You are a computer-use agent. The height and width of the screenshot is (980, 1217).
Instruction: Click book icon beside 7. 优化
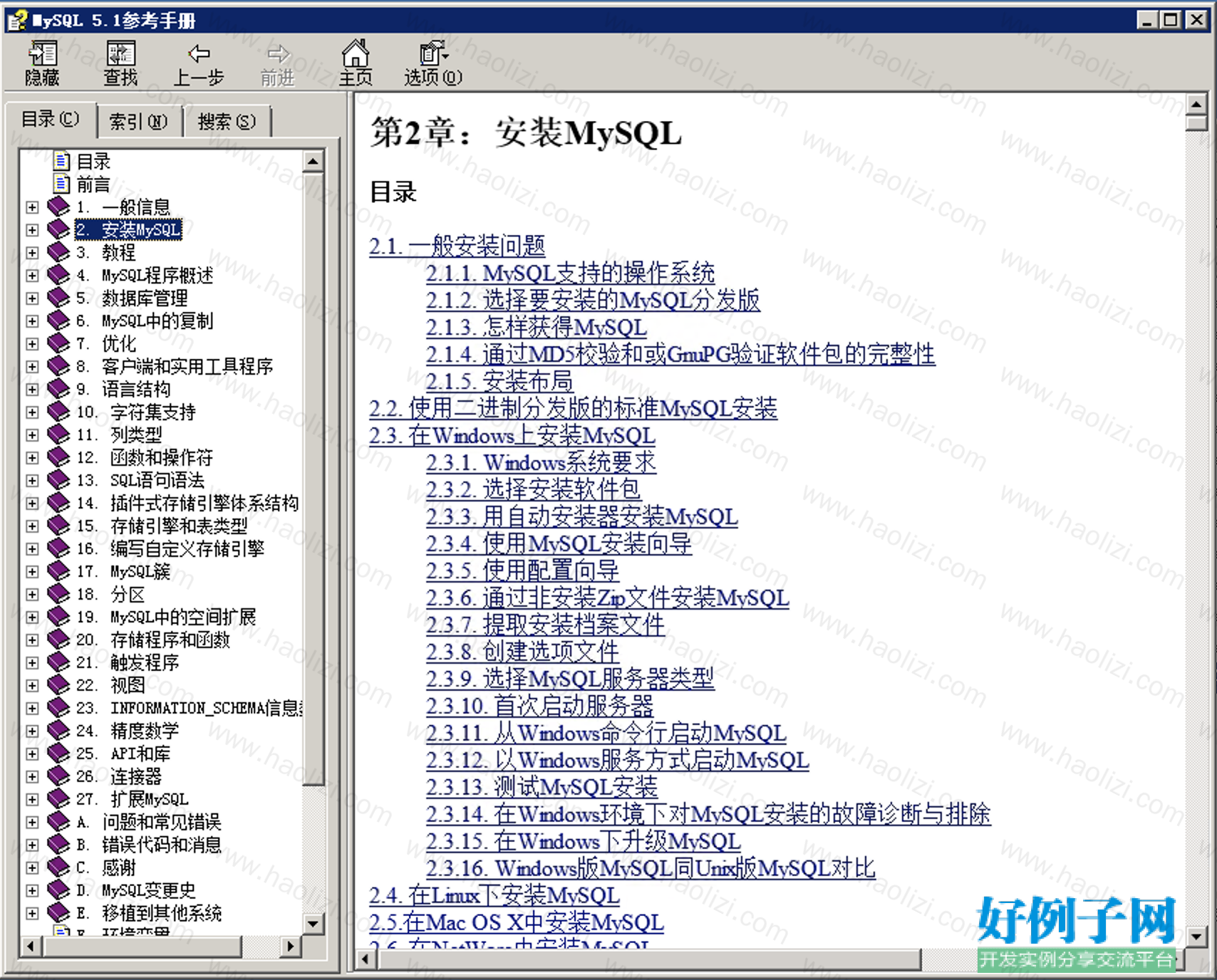58,343
